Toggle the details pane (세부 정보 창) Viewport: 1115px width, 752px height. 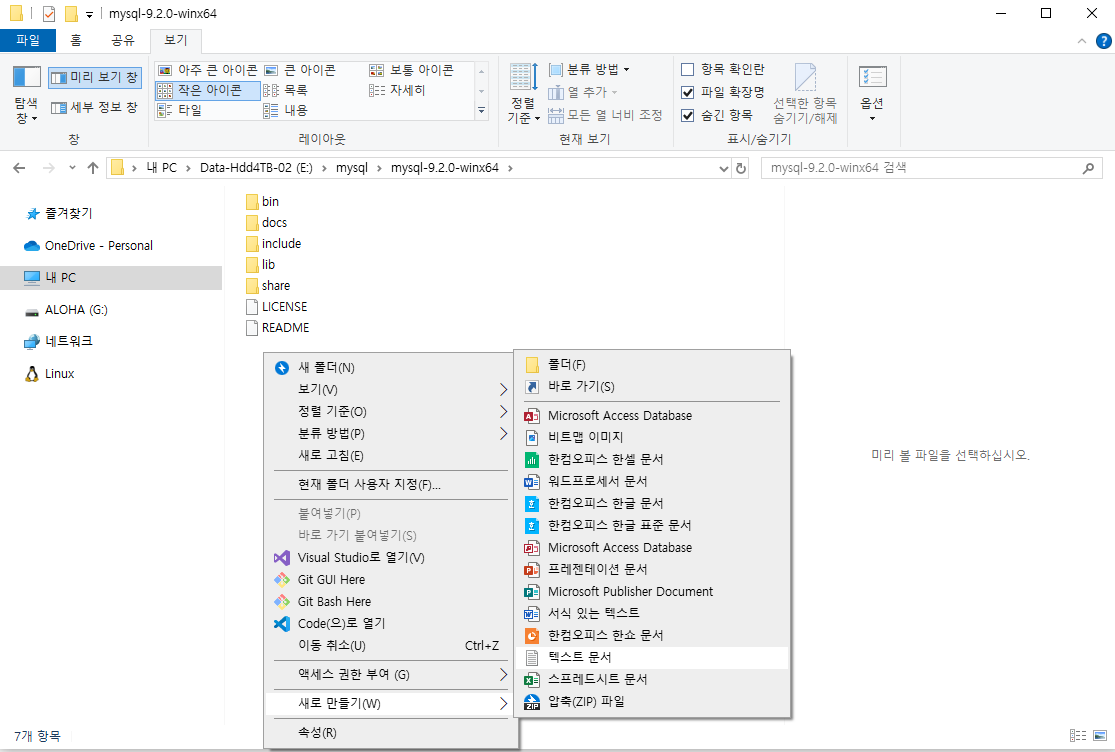coord(95,107)
